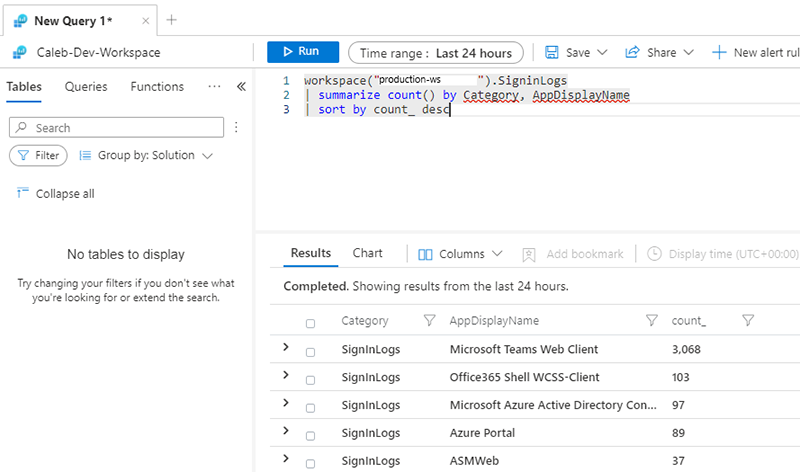Viewport: 800px width, 472px height.
Task: Switch to the Queries tab
Action: (86, 87)
